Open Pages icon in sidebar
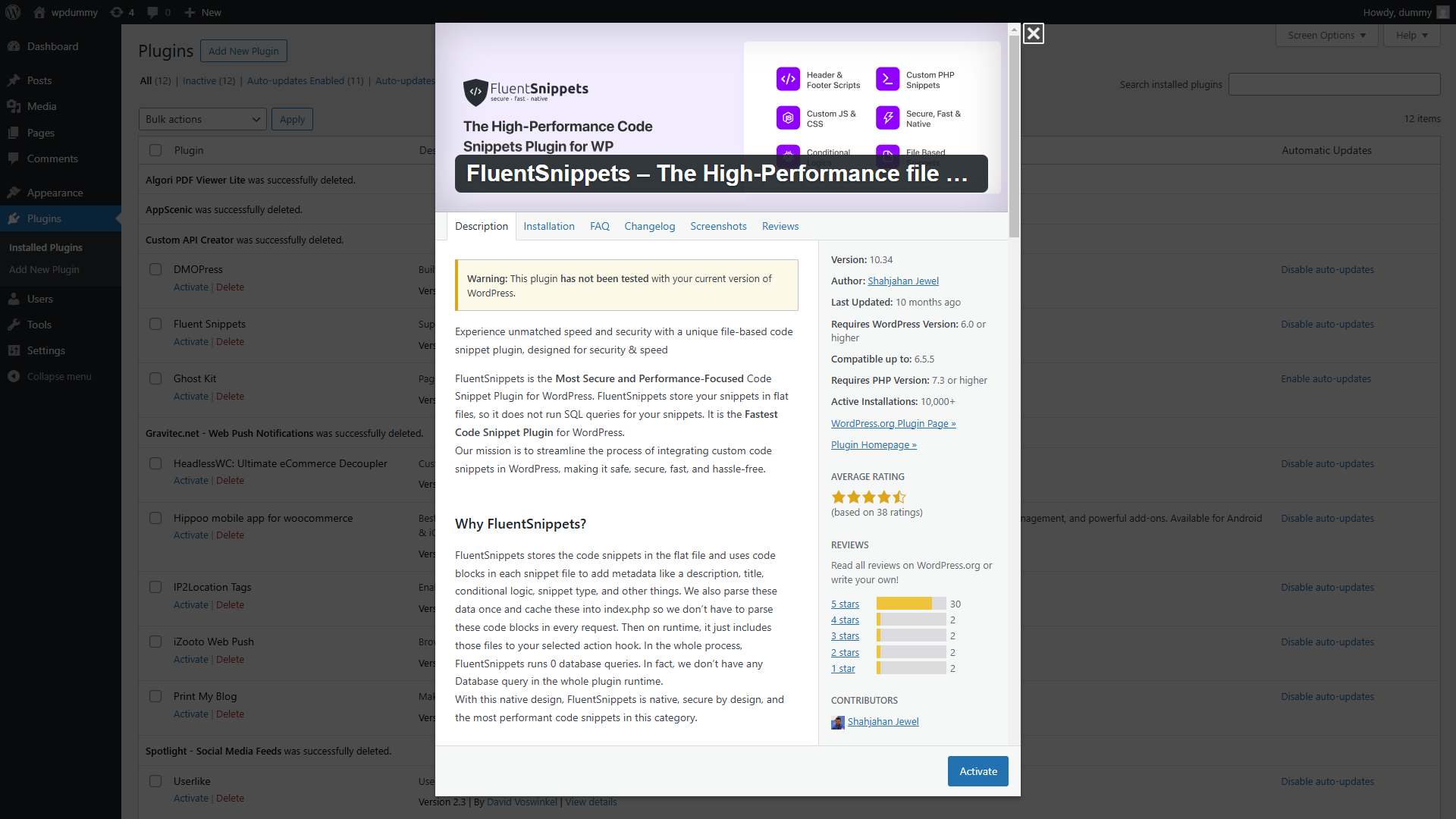This screenshot has height=819, width=1456. 14,133
